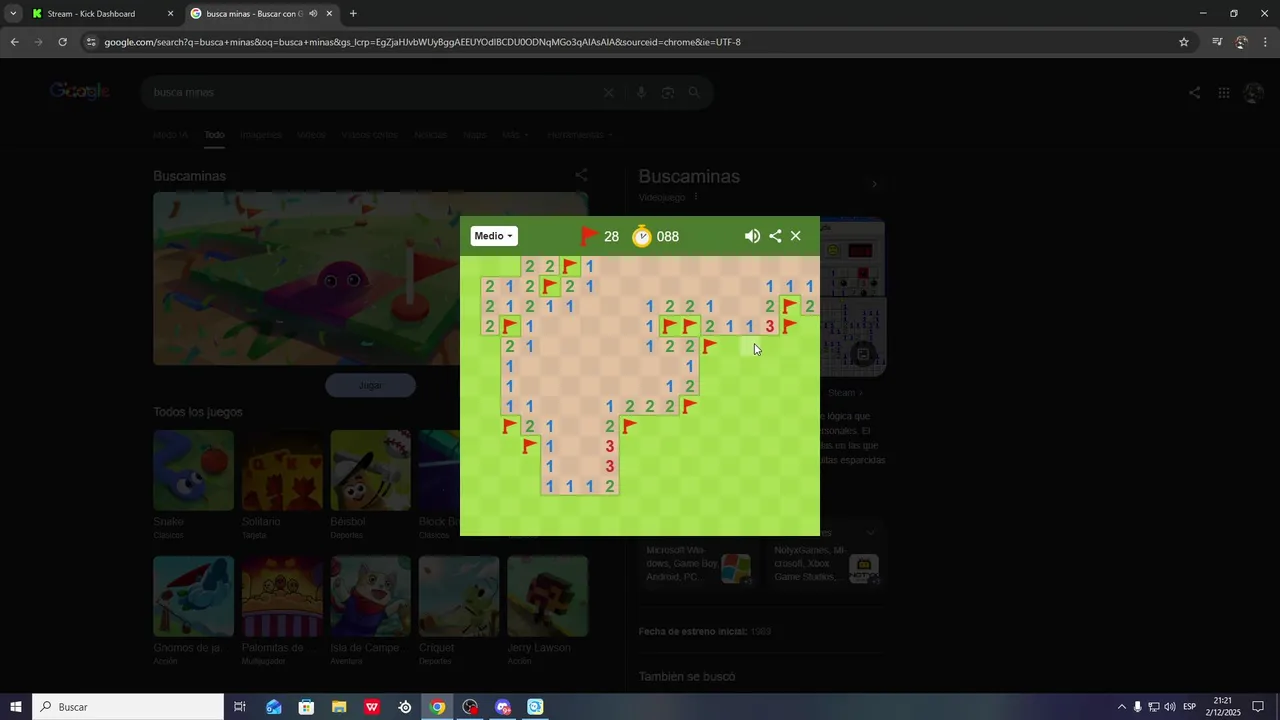
Task: Open the Jerry Lawson game thumbnail
Action: [547, 596]
